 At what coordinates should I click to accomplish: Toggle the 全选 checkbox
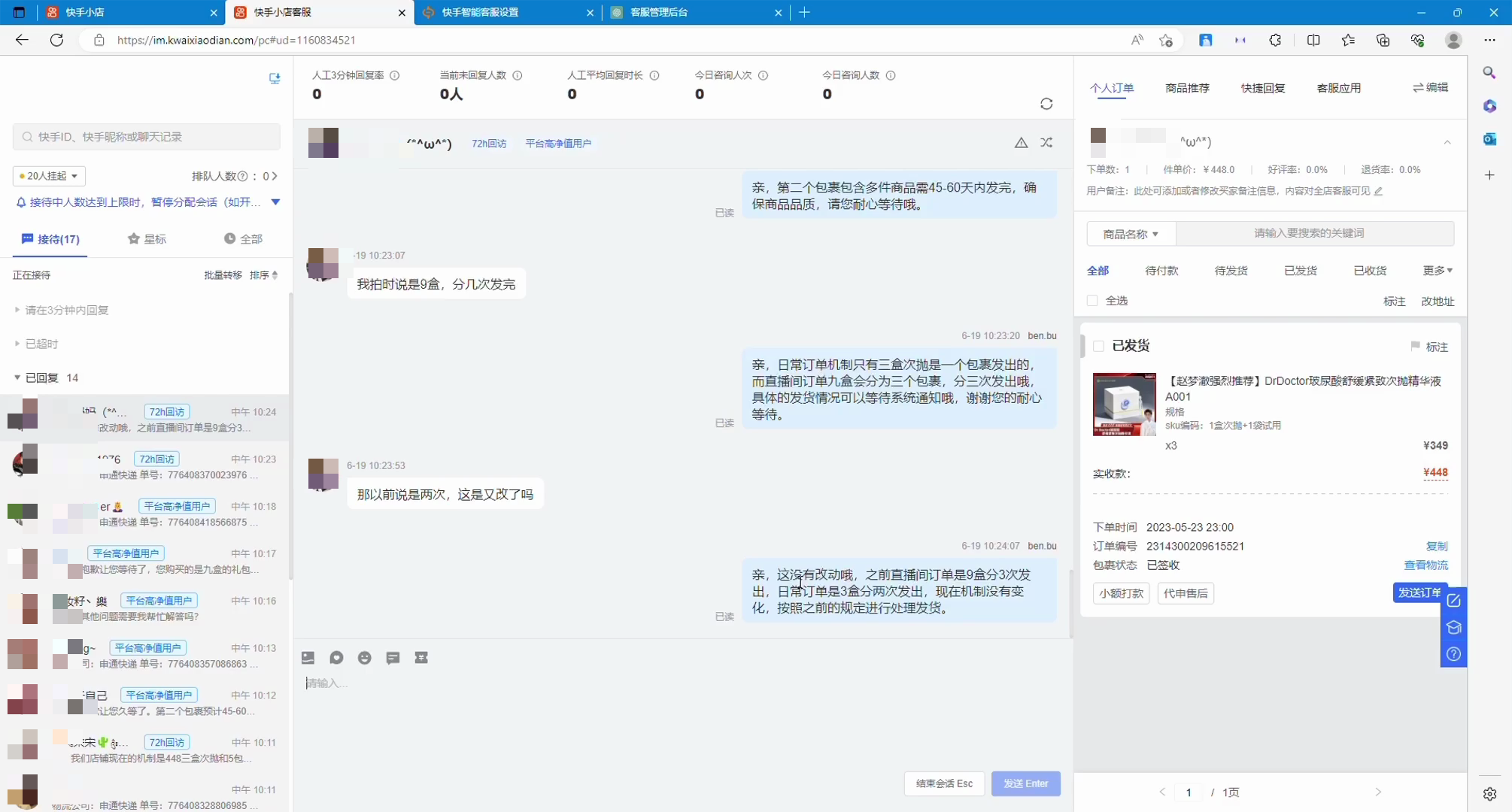[x=1092, y=301]
